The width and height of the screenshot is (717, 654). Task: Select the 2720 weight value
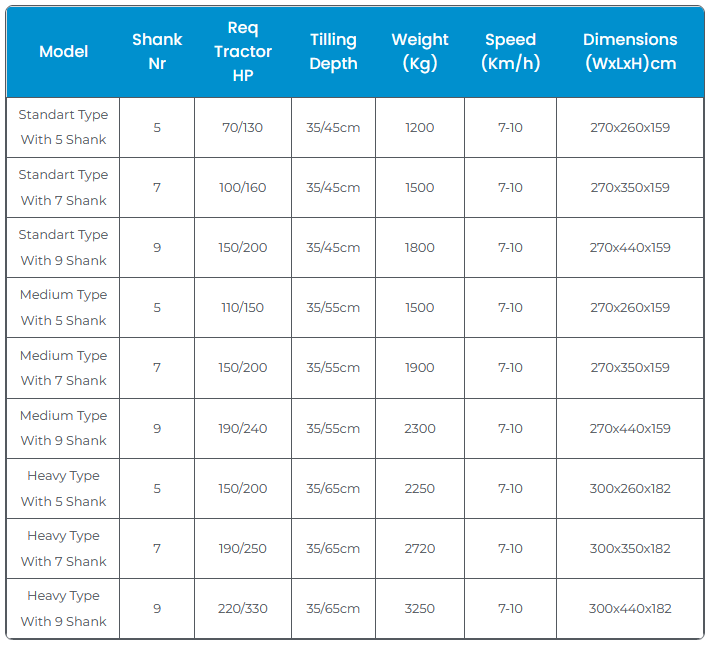(x=420, y=548)
